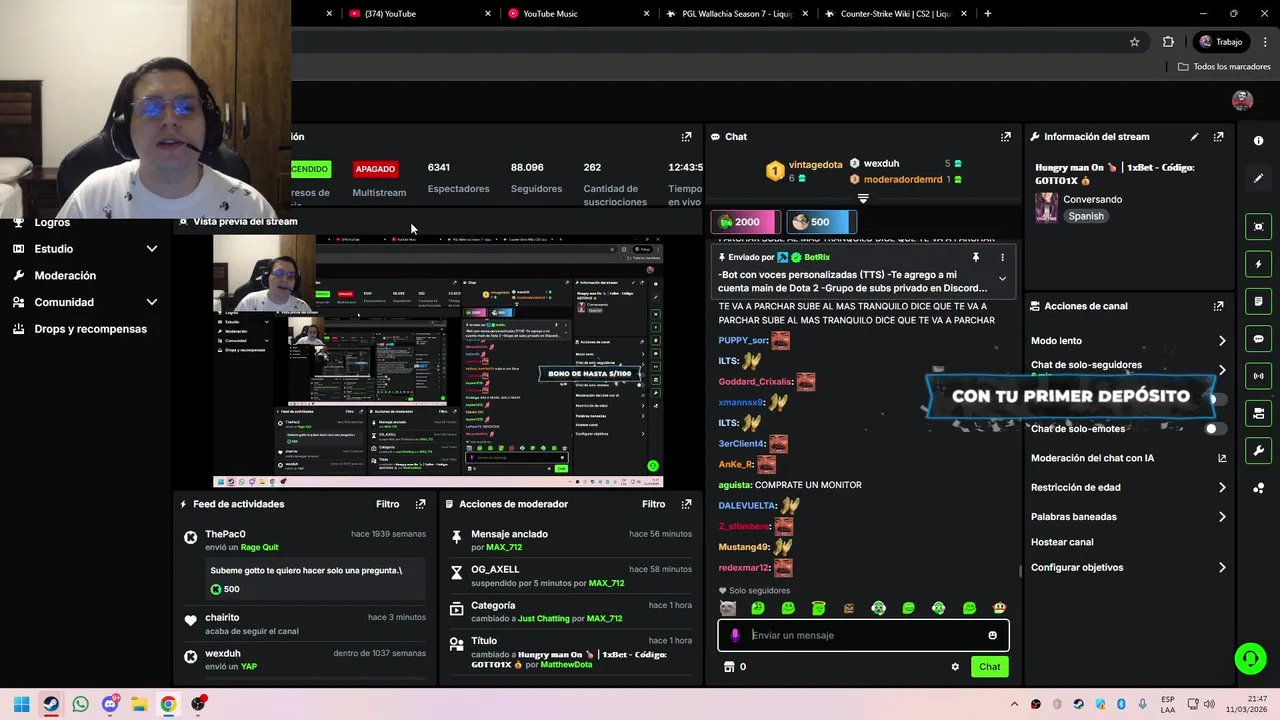Expand Restricción de edad options

(x=1222, y=488)
